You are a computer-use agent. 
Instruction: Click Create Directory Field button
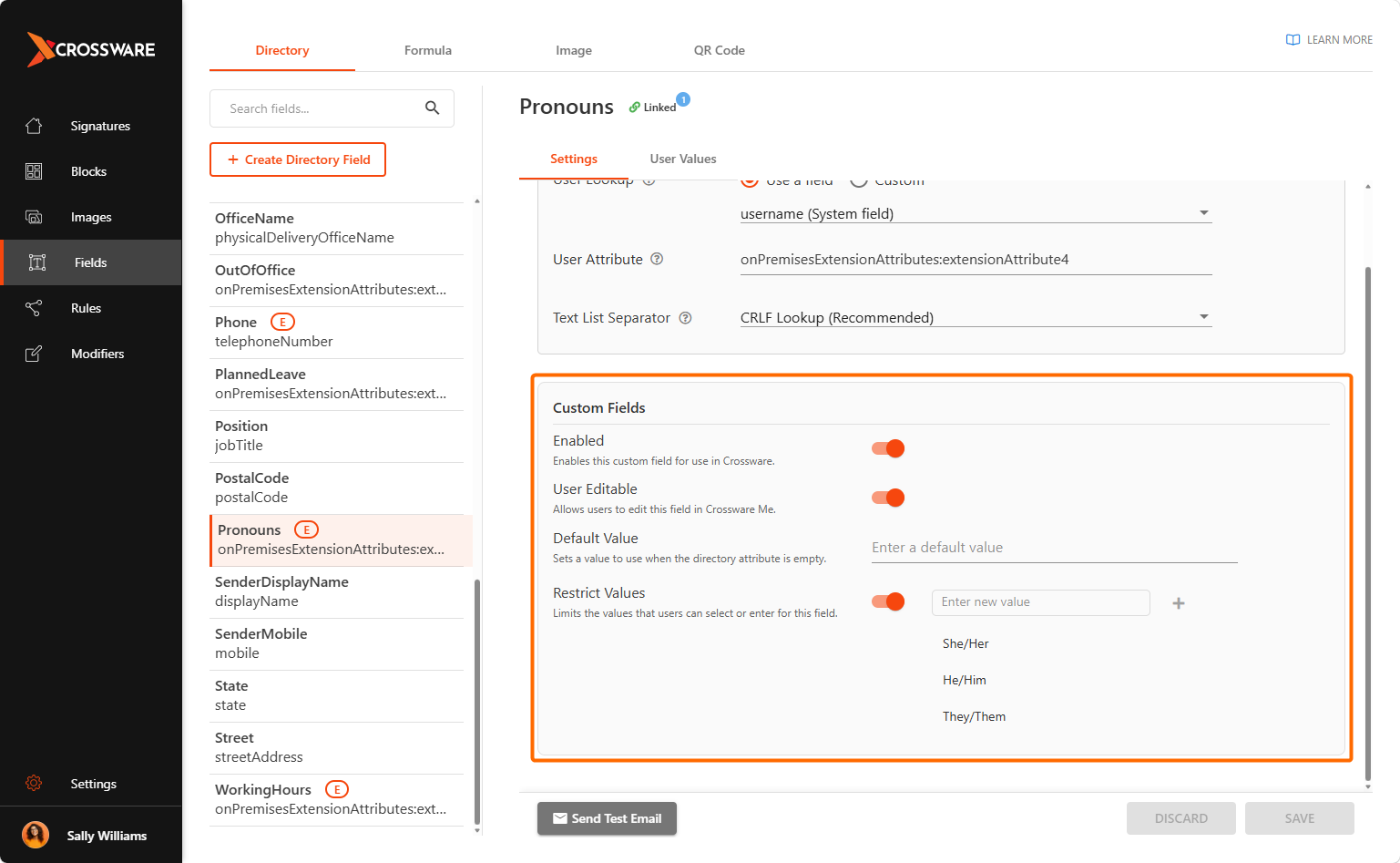point(298,159)
